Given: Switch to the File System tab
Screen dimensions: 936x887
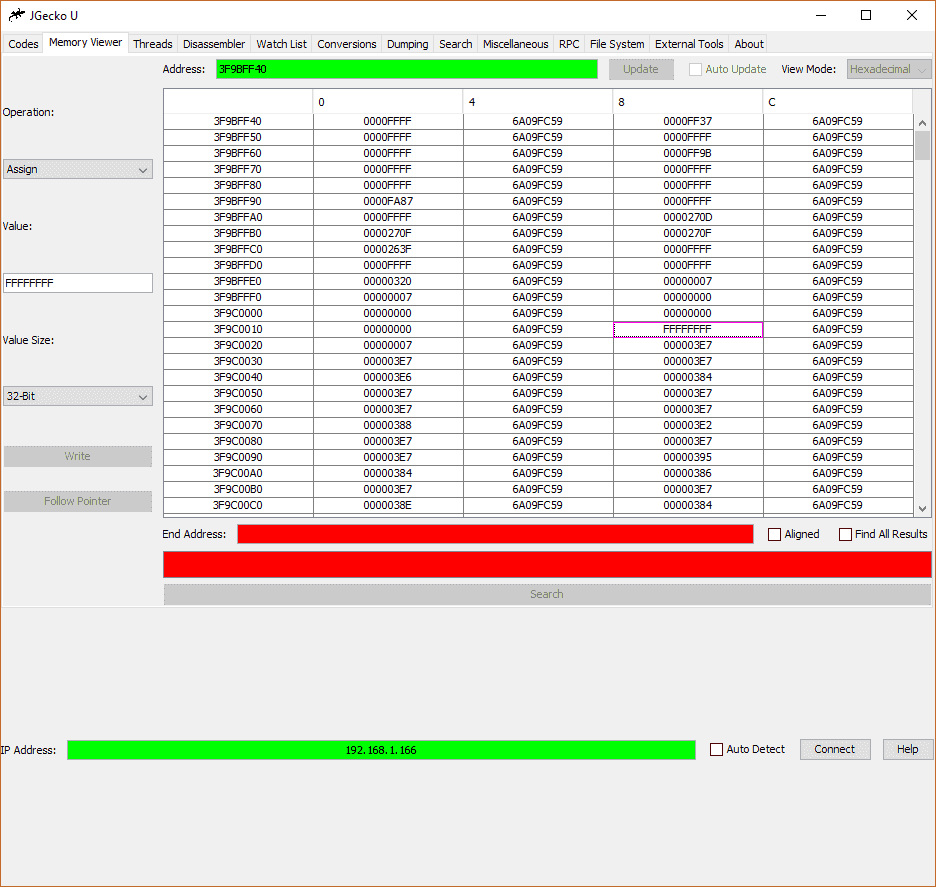Looking at the screenshot, I should (x=617, y=44).
